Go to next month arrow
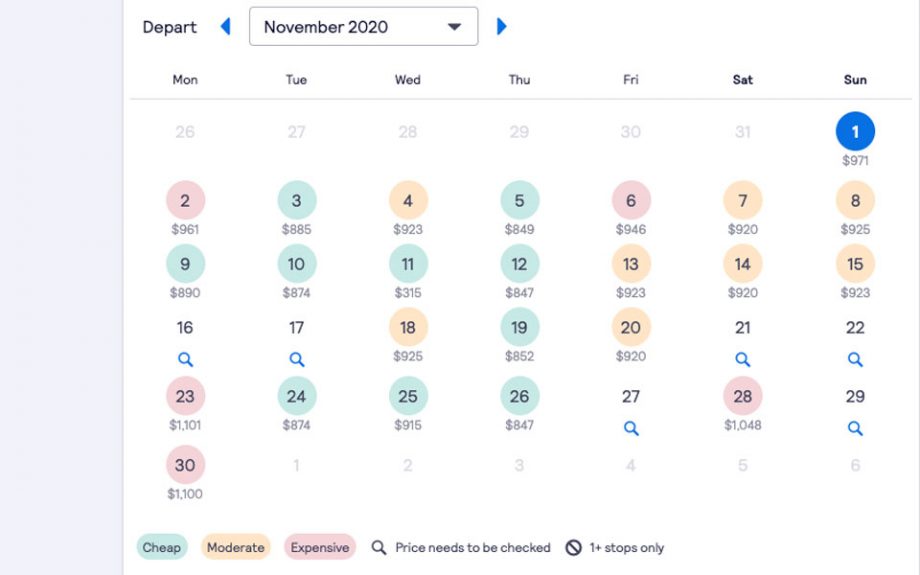The image size is (920, 575). [501, 26]
